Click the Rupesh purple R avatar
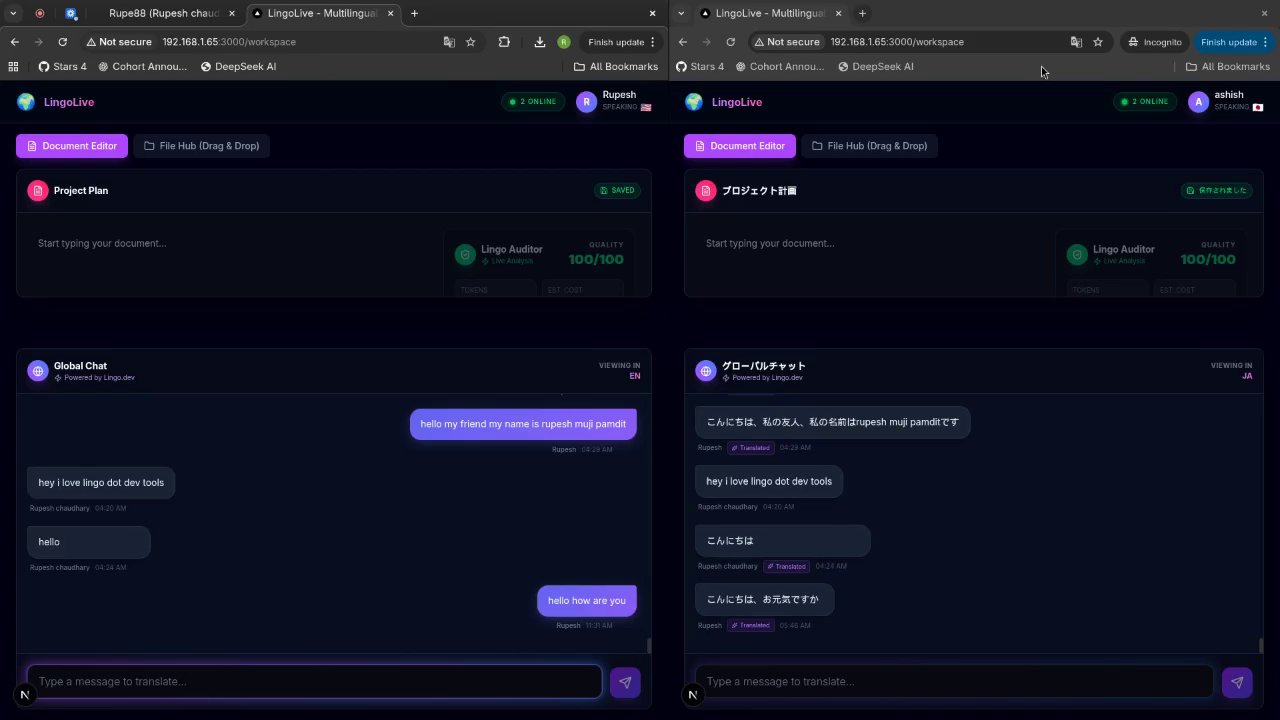 [586, 102]
